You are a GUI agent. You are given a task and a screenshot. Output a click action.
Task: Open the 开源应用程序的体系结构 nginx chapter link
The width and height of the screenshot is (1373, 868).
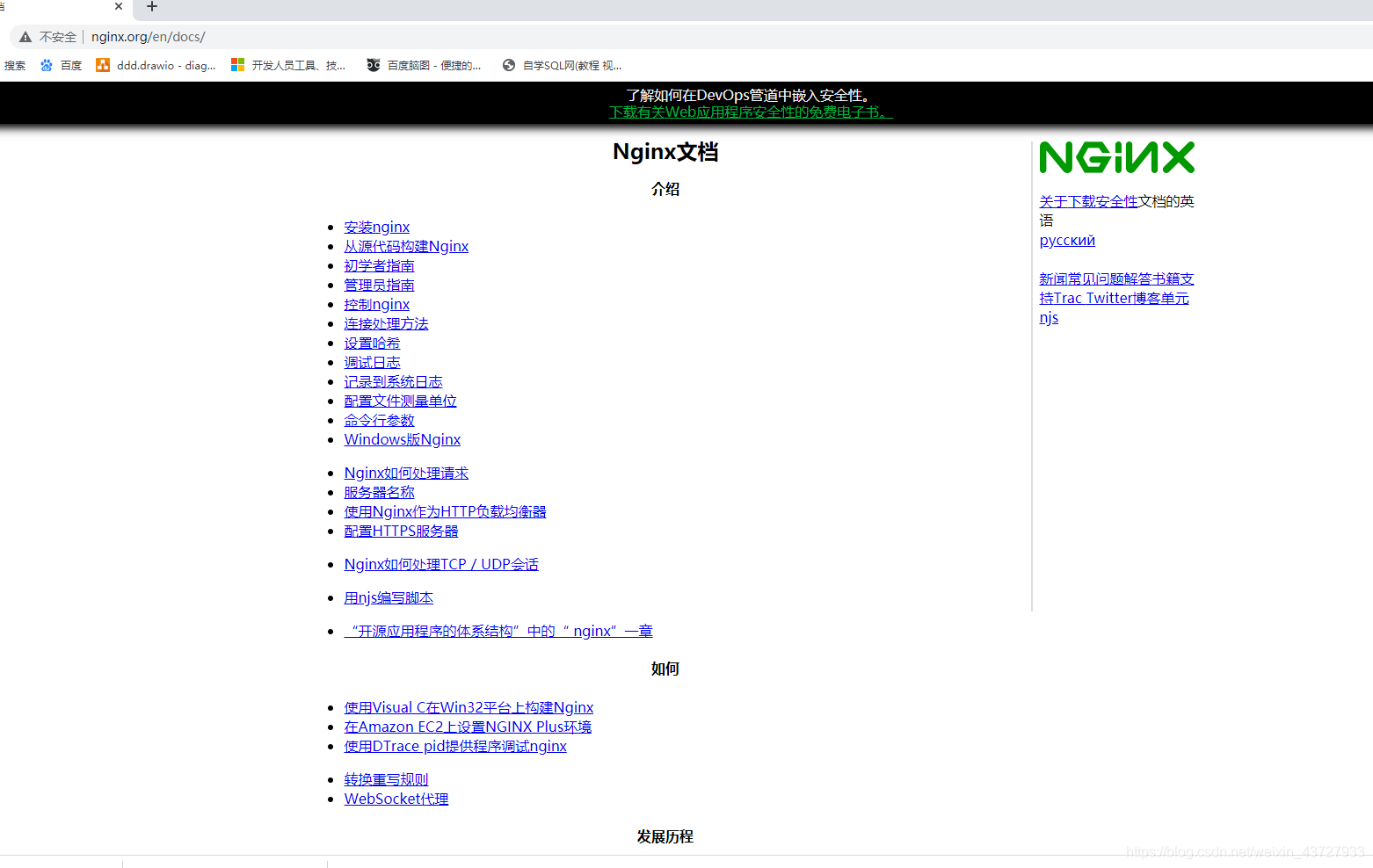pos(498,631)
